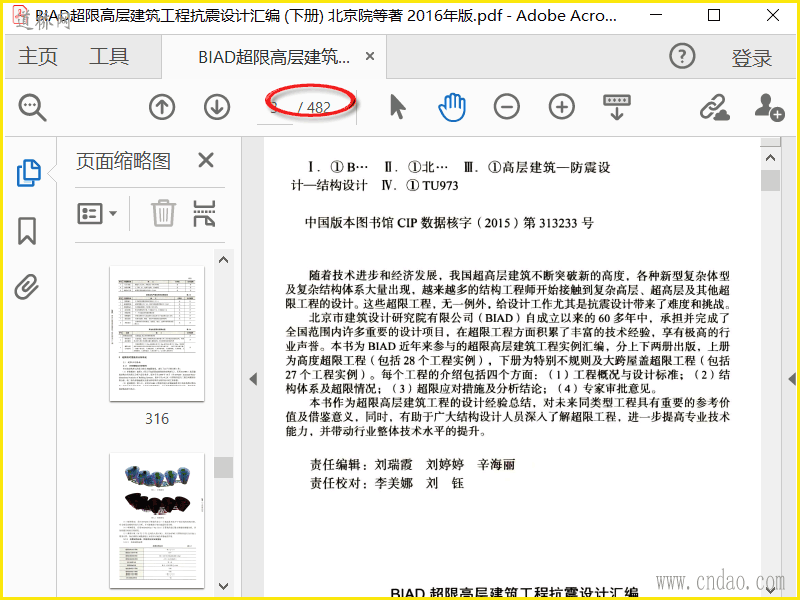
Task: Open the attachments paperclip panel
Action: pyautogui.click(x=27, y=287)
